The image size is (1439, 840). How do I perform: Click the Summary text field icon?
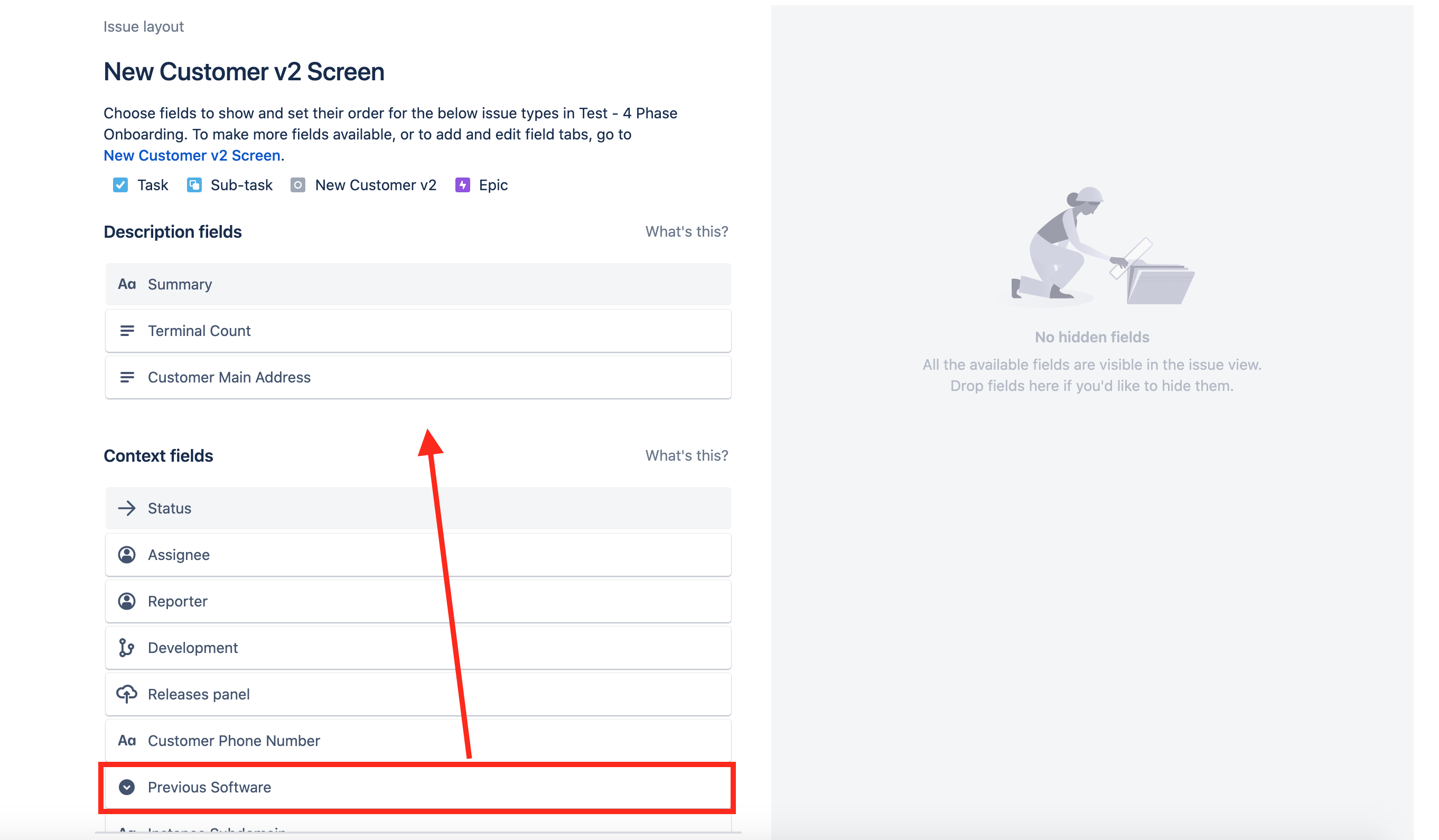click(127, 284)
